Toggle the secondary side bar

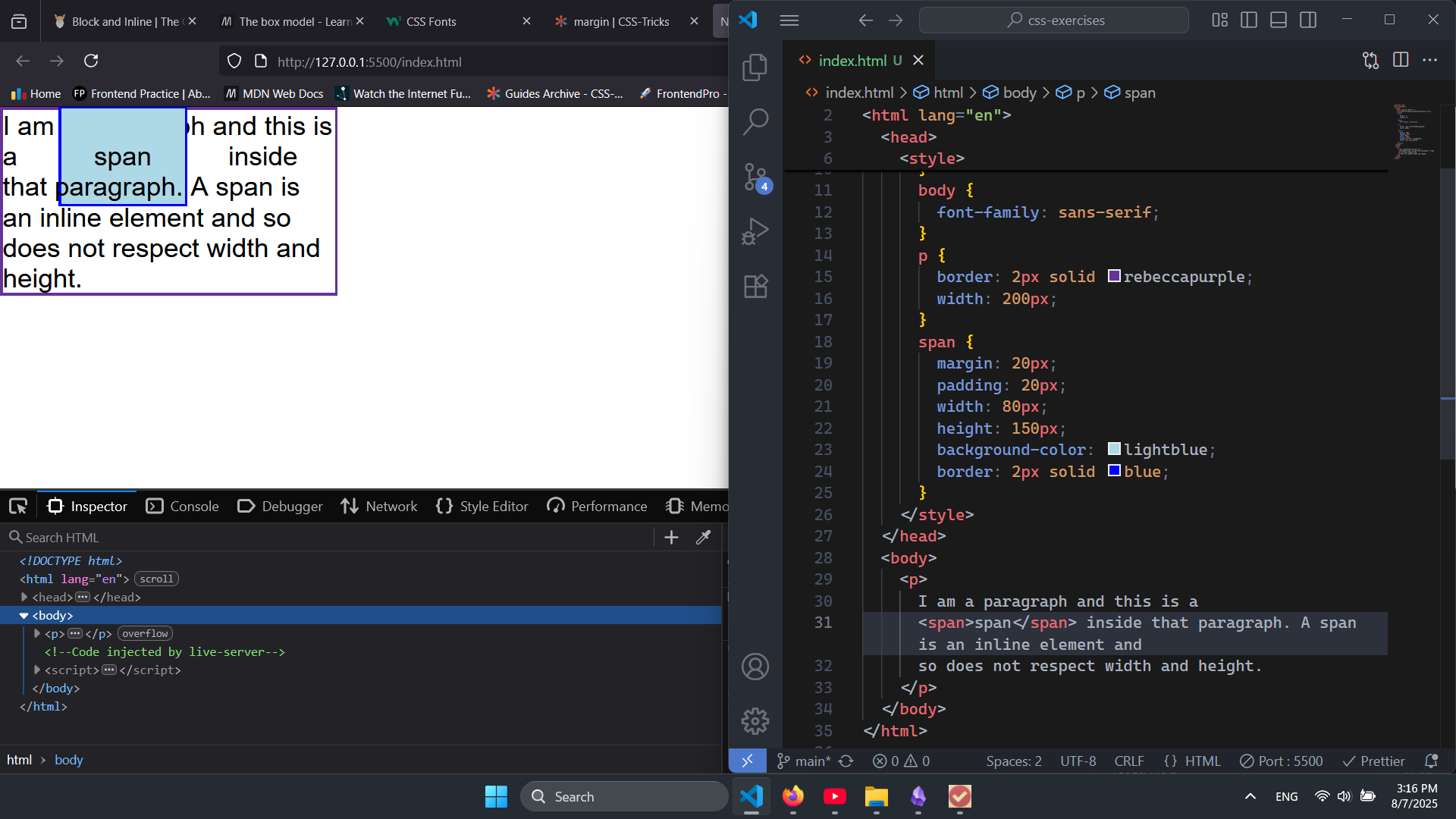click(x=1308, y=20)
